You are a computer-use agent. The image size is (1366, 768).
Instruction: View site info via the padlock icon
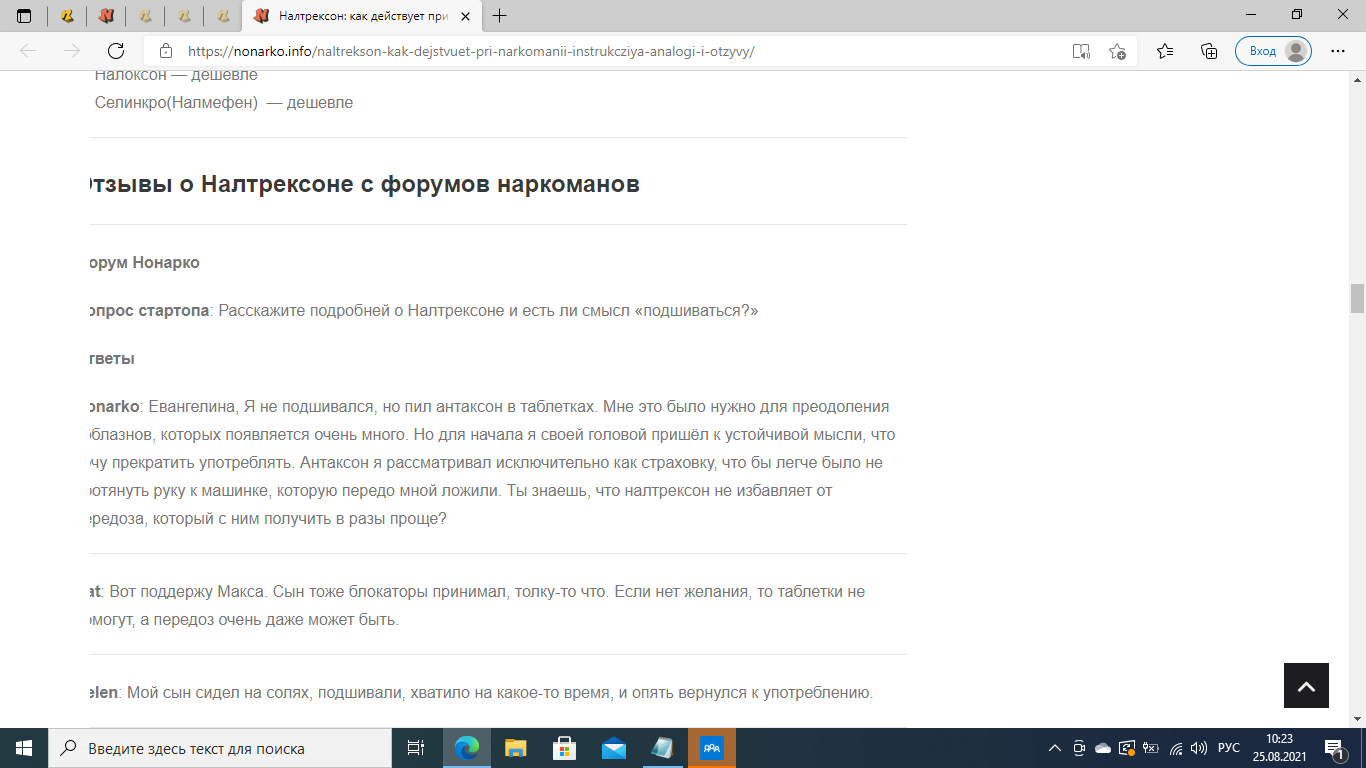point(166,51)
